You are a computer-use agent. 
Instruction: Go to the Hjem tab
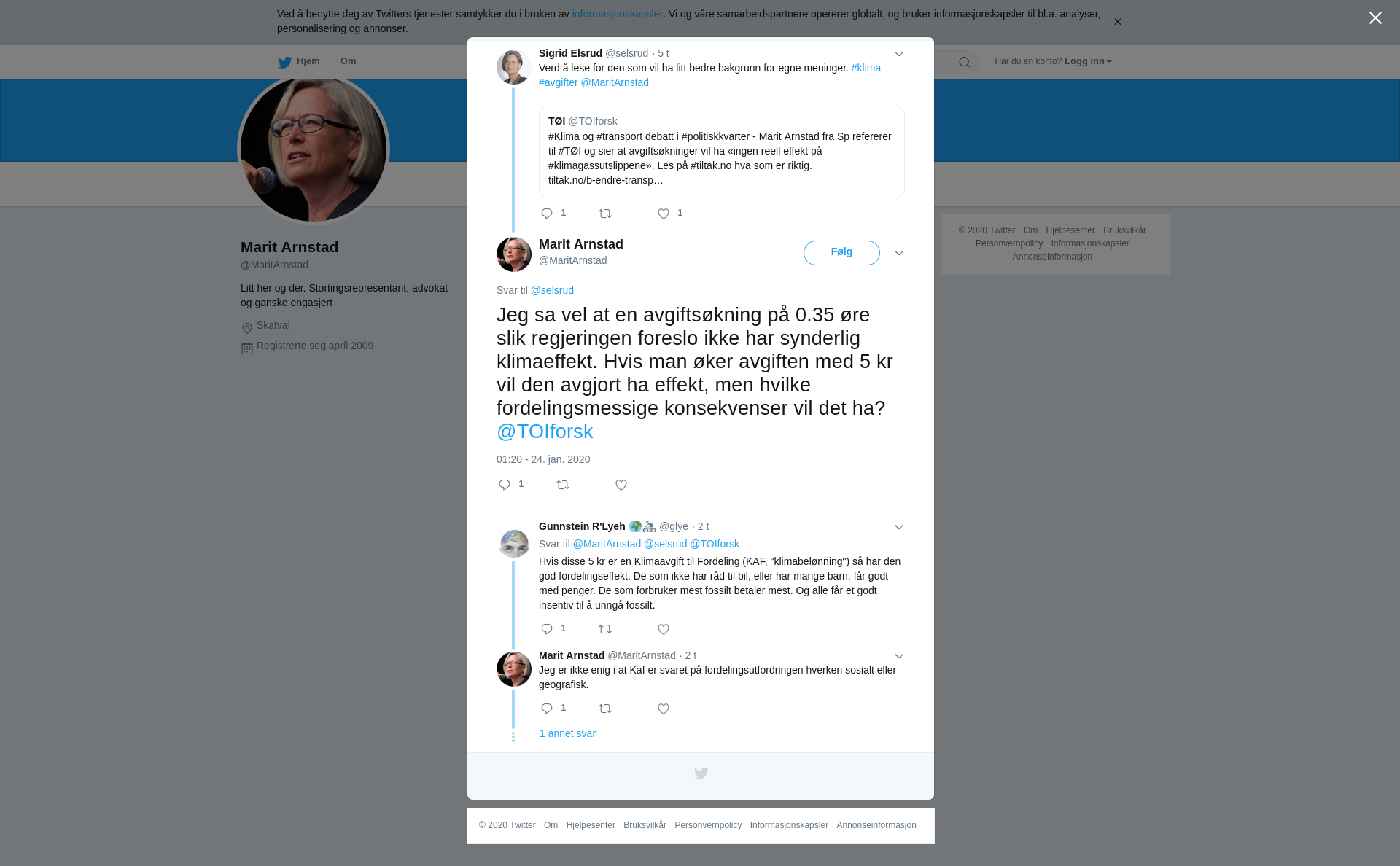click(x=299, y=61)
